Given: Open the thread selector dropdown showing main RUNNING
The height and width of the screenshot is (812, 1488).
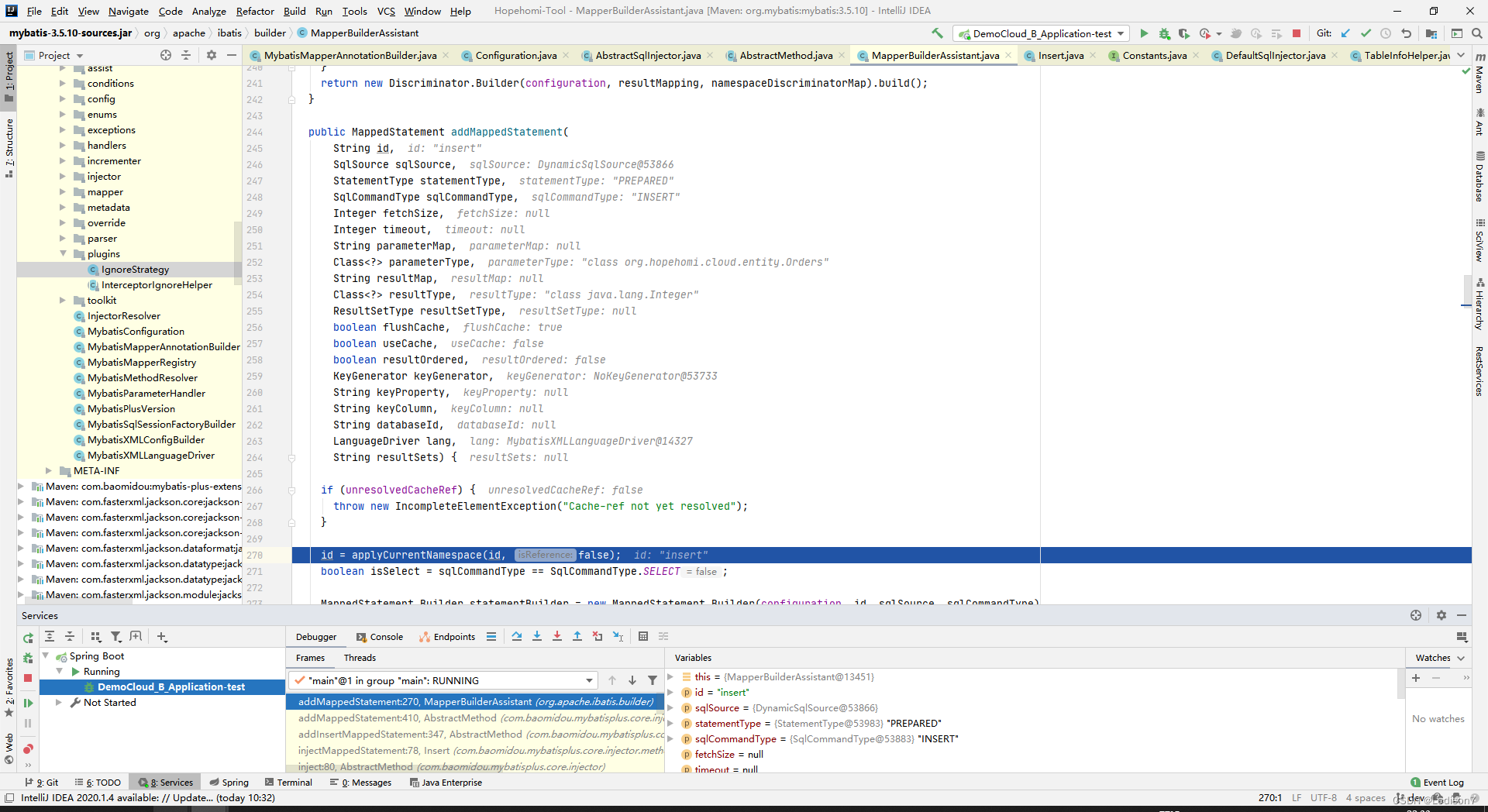Looking at the screenshot, I should (443, 680).
